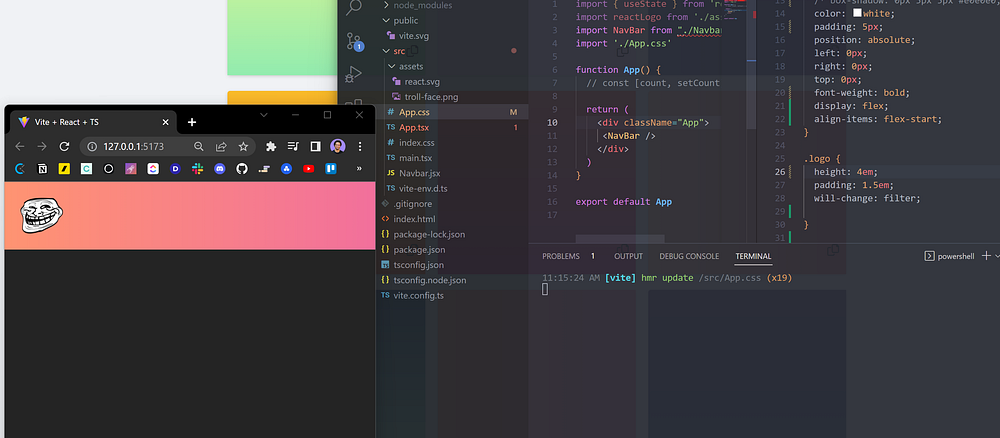Screen dimensions: 1000x438
Task: Open the Discord bookmark
Action: pyautogui.click(x=220, y=169)
